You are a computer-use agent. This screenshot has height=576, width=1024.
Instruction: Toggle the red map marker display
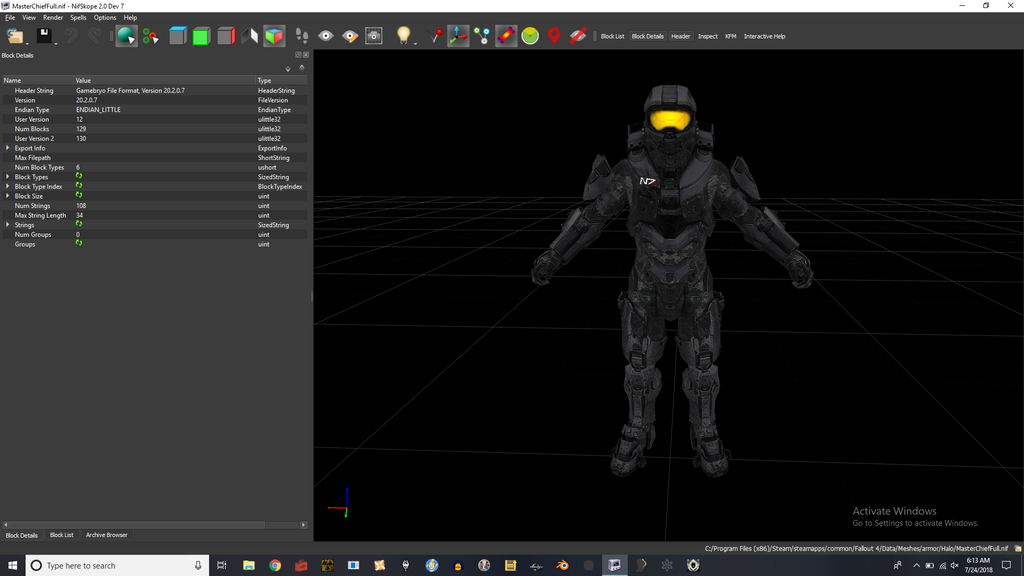coord(554,36)
